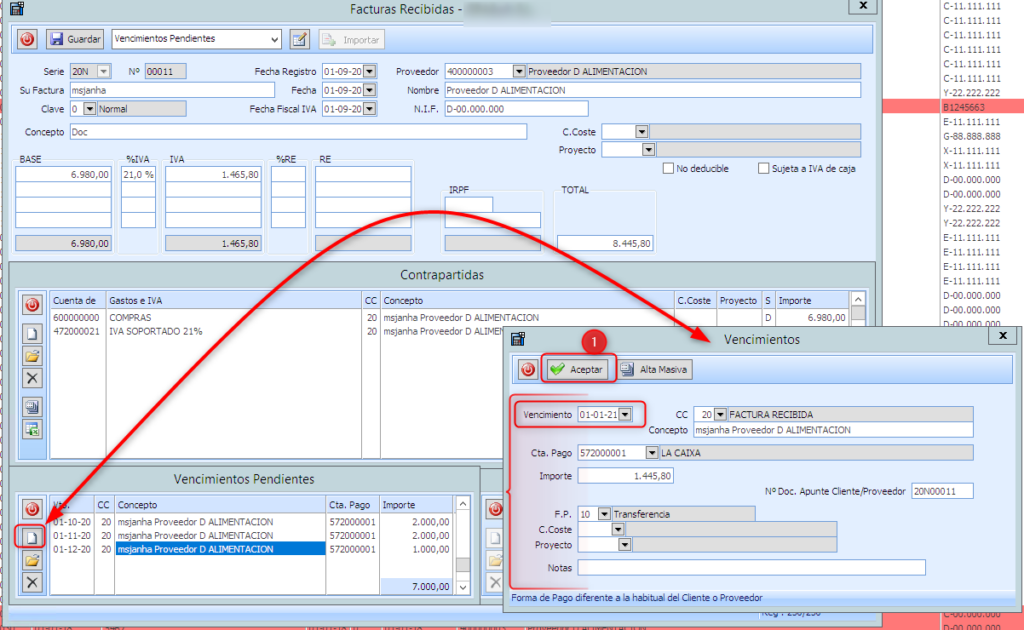The width and height of the screenshot is (1024, 630).
Task: Click the Concepto field containing Doc
Action: 297,132
